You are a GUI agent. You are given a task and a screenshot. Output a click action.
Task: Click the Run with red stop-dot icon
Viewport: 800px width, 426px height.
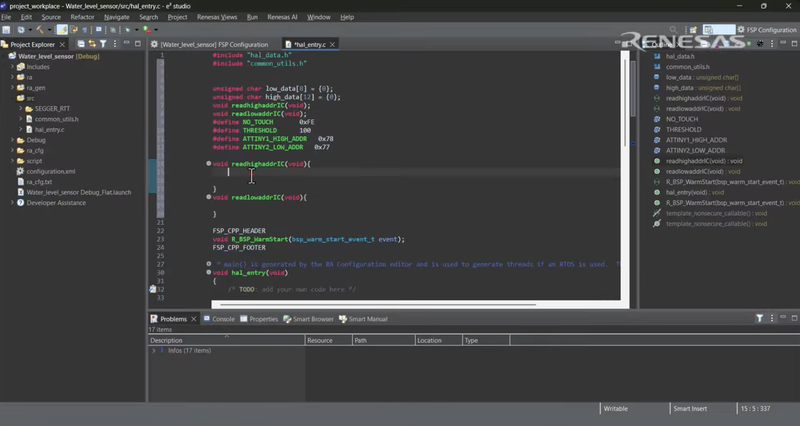[146, 30]
